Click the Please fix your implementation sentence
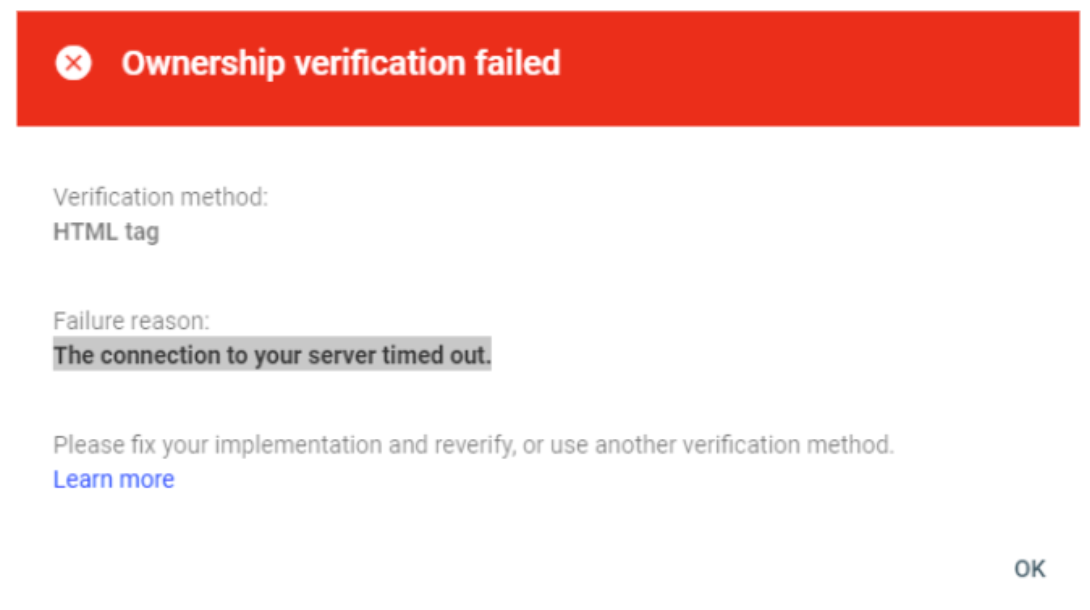1090x610 pixels. pos(473,445)
